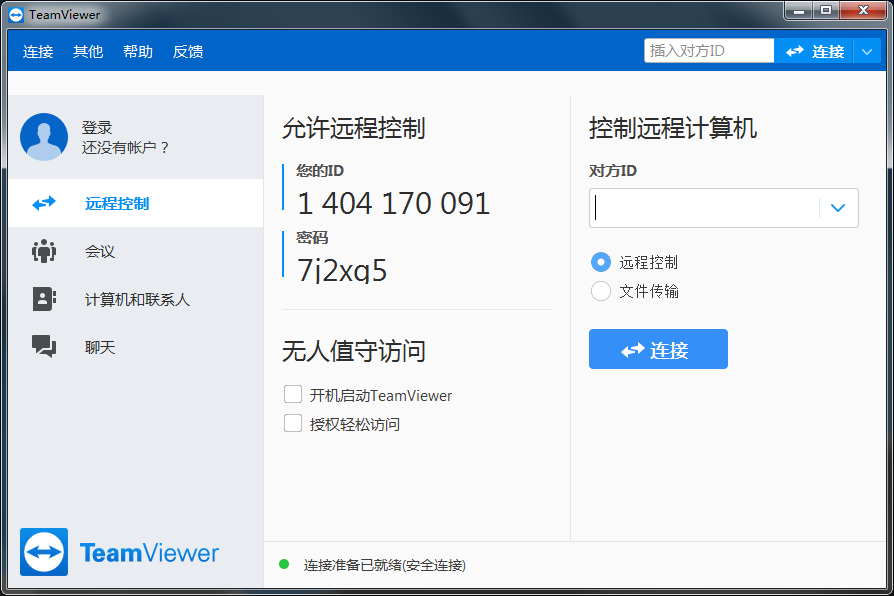894x596 pixels.
Task: Click the 无人值守访问 heading
Action: (354, 351)
